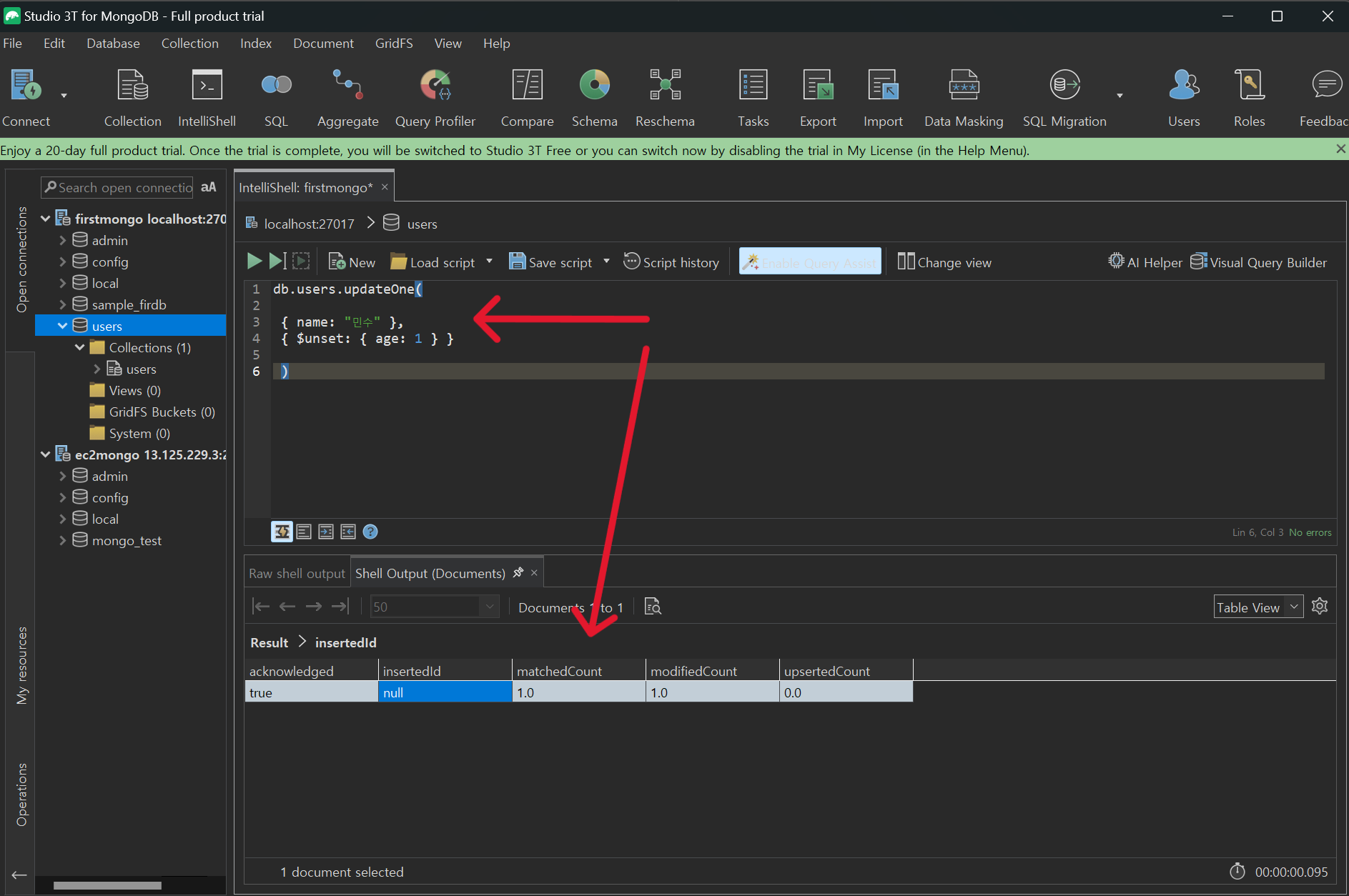
Task: Open the Aggregate editor
Action: [347, 99]
